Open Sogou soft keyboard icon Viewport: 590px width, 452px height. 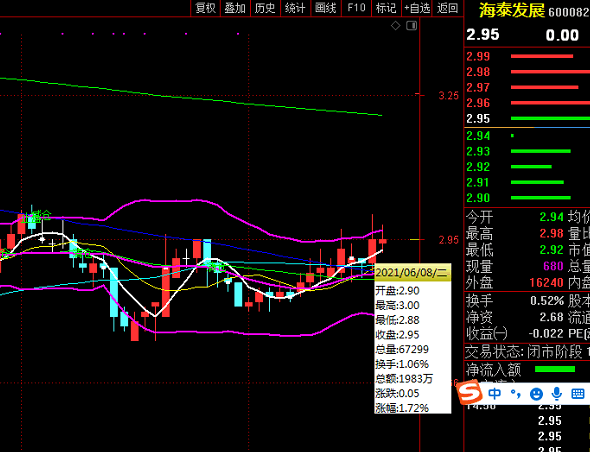click(x=578, y=394)
